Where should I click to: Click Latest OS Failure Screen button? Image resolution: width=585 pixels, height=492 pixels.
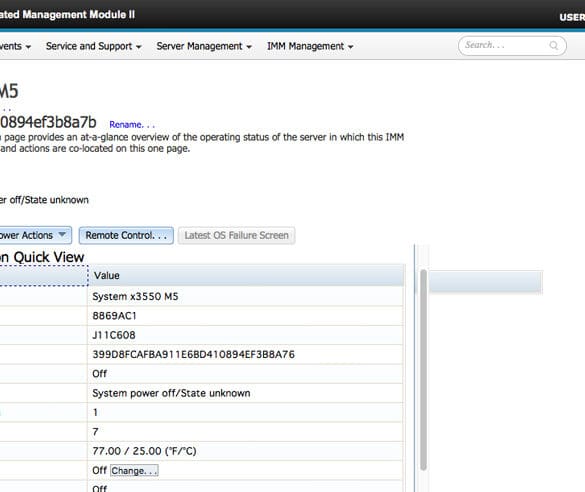click(237, 235)
